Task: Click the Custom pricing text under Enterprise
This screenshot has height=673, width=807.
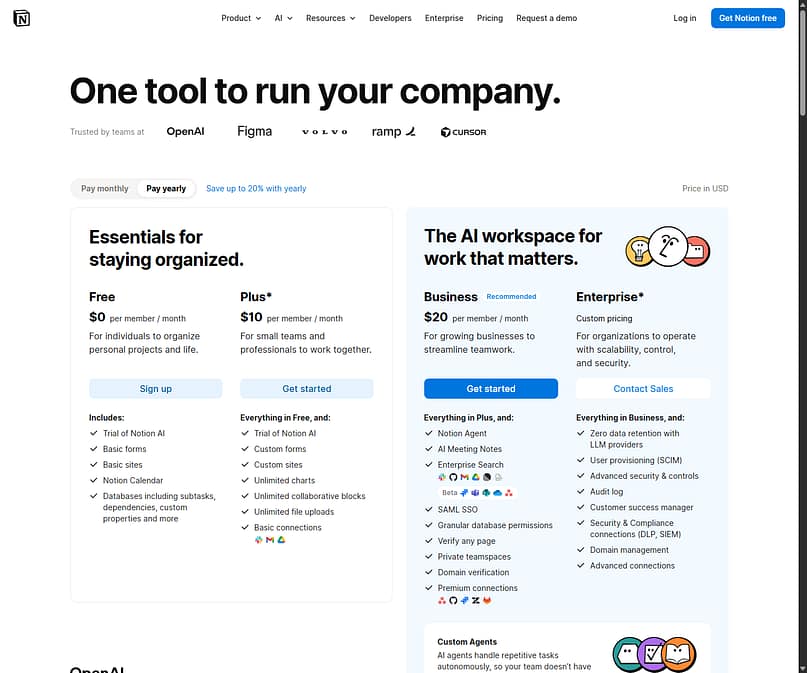Action: (x=604, y=318)
